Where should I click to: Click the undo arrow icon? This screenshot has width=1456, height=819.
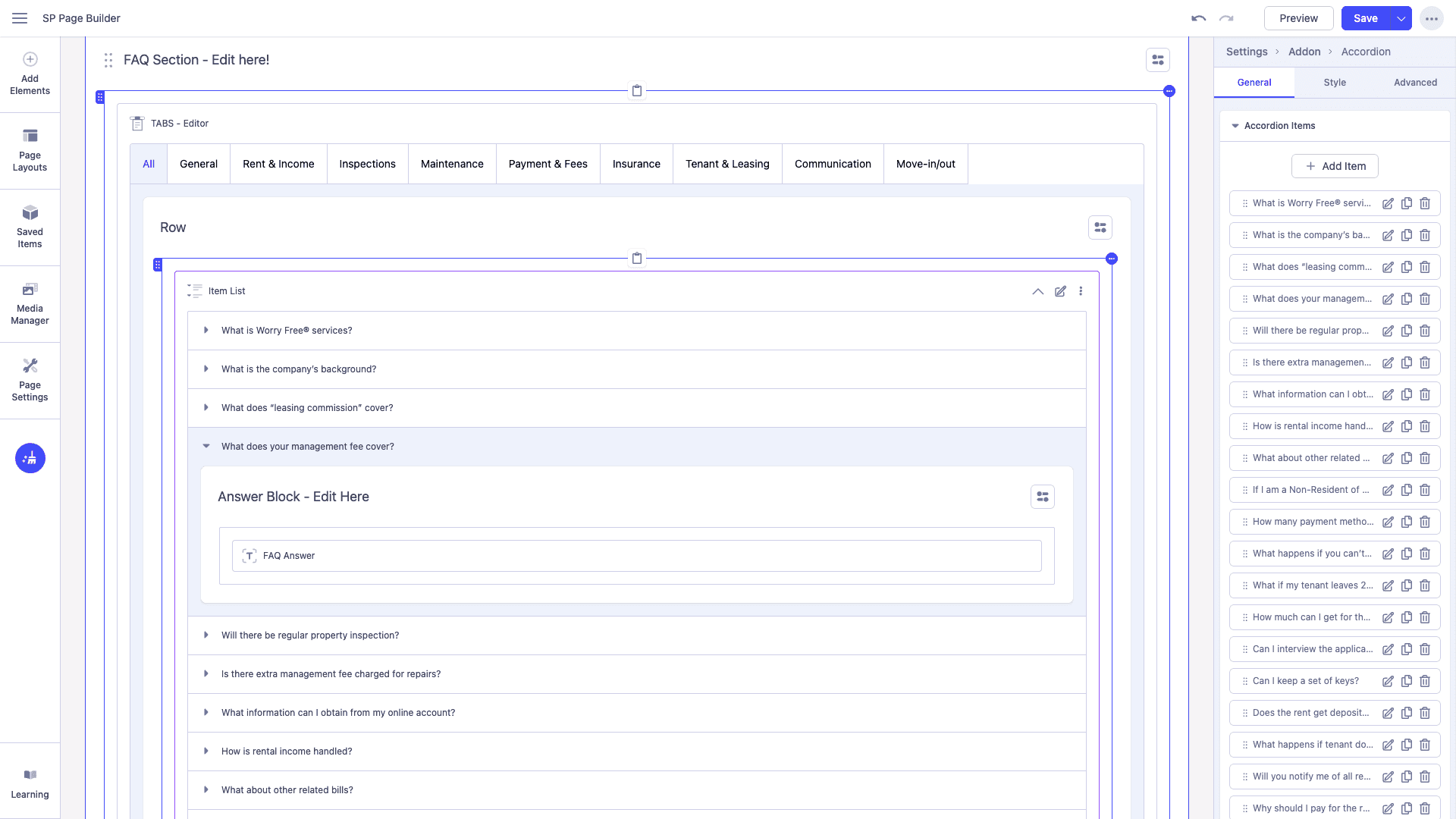1198,18
